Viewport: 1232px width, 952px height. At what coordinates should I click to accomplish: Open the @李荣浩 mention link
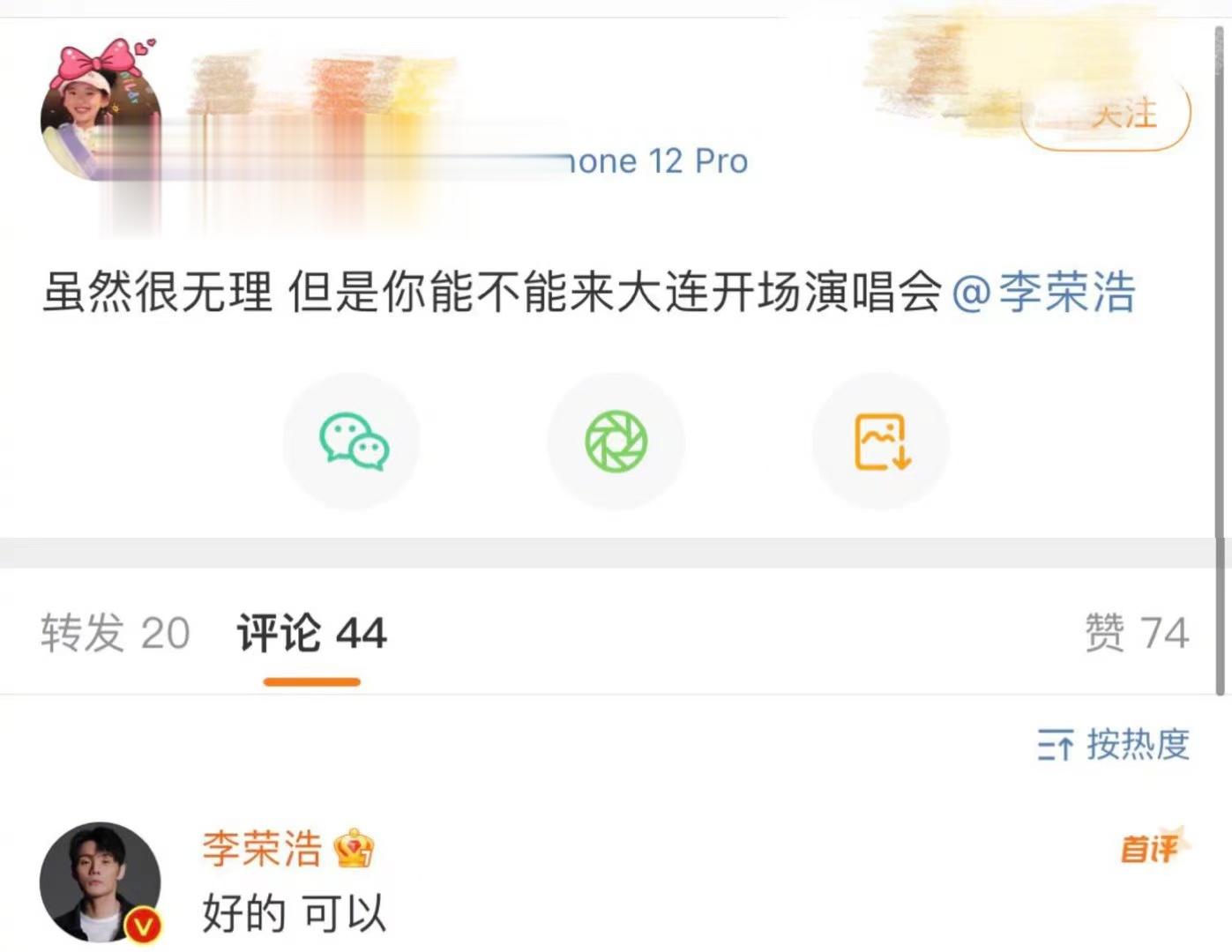coord(1044,292)
